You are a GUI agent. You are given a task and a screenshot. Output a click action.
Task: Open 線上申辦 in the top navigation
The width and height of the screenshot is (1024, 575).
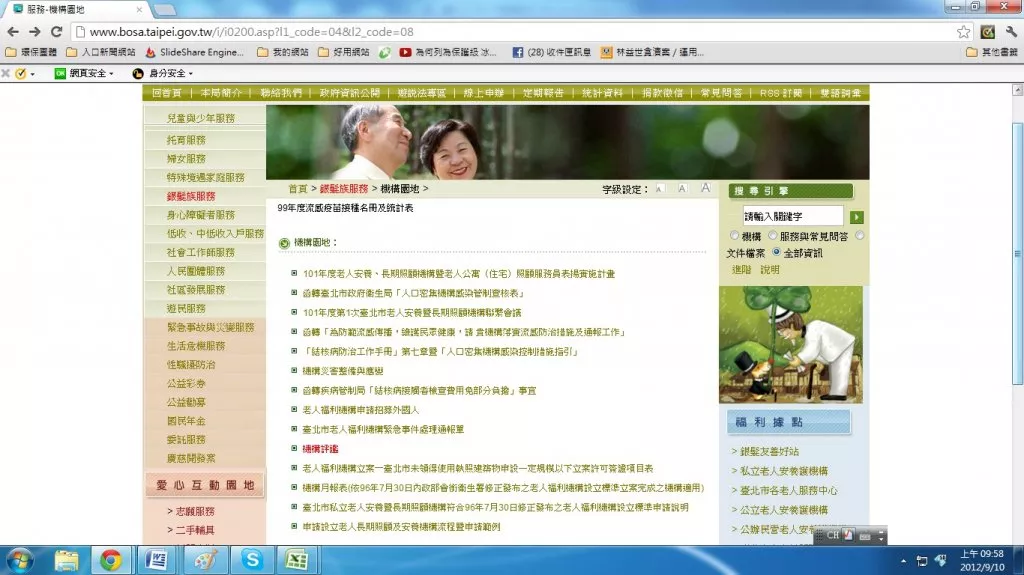click(483, 93)
